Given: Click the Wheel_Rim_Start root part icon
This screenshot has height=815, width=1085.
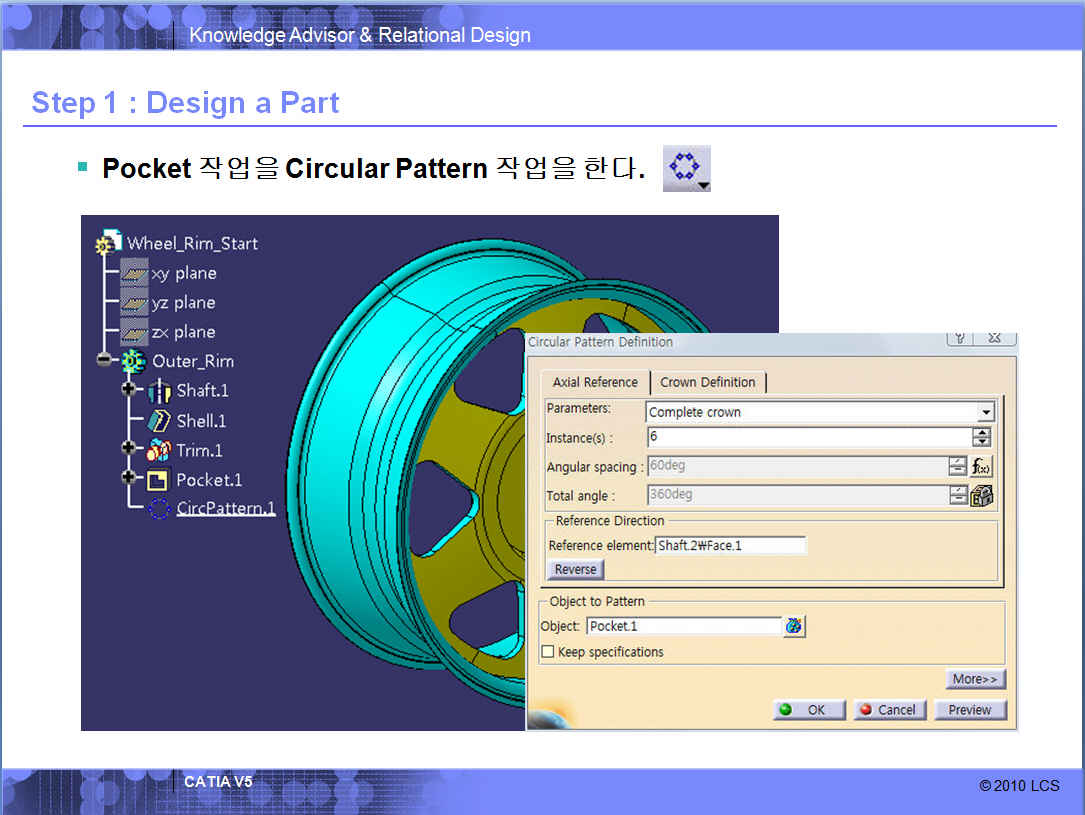Looking at the screenshot, I should (106, 244).
